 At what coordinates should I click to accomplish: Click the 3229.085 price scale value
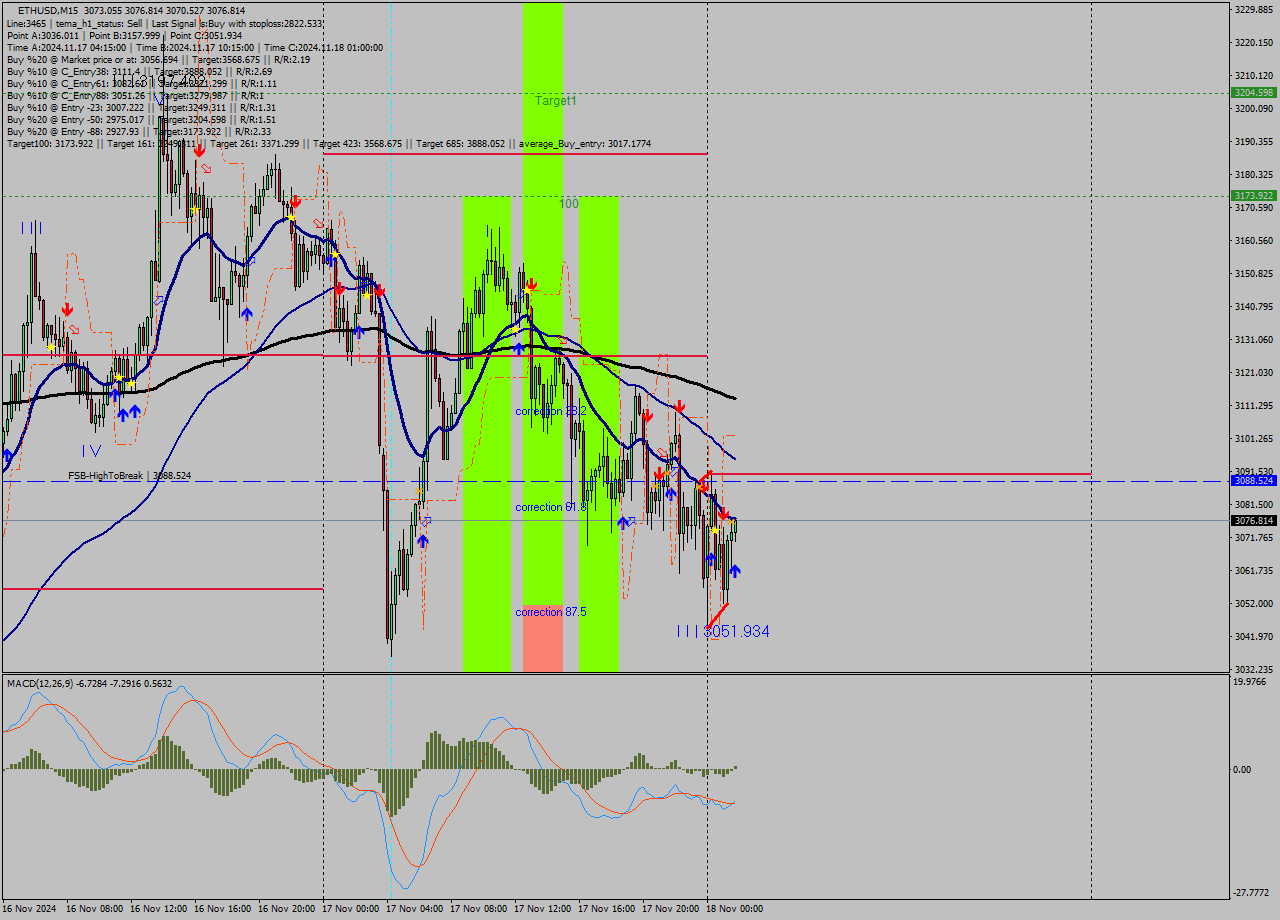[x=1253, y=9]
